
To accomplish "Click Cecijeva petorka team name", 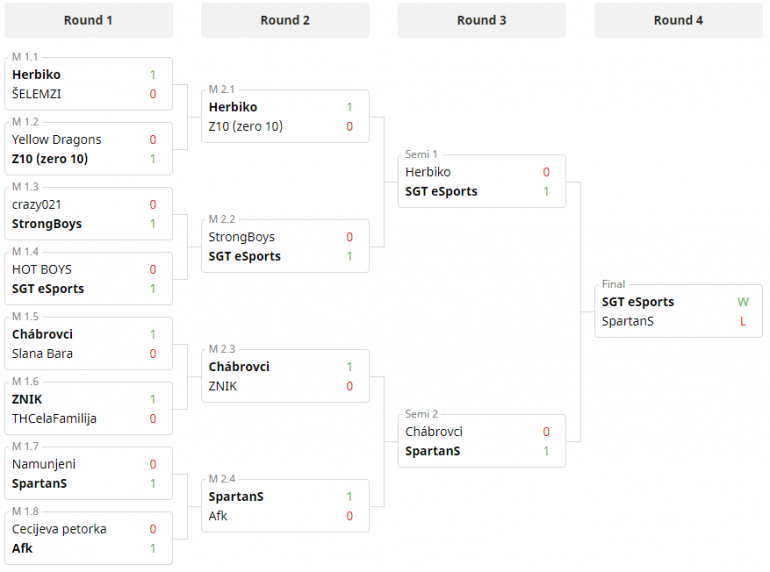I will pyautogui.click(x=59, y=529).
